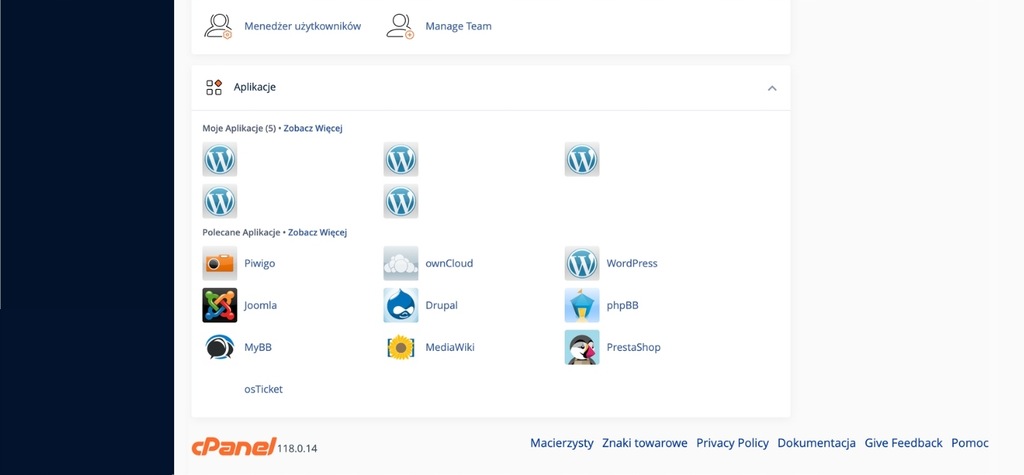Open the Dokumentacja footer link

tap(816, 443)
